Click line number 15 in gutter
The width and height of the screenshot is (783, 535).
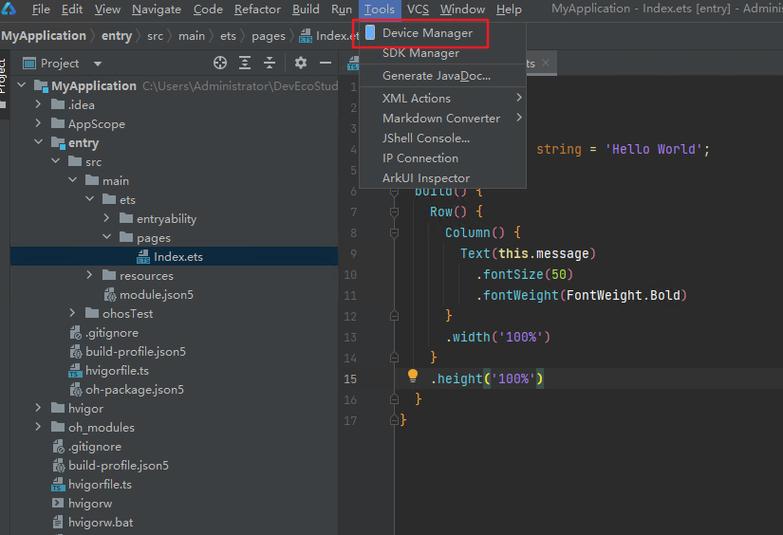click(x=351, y=379)
